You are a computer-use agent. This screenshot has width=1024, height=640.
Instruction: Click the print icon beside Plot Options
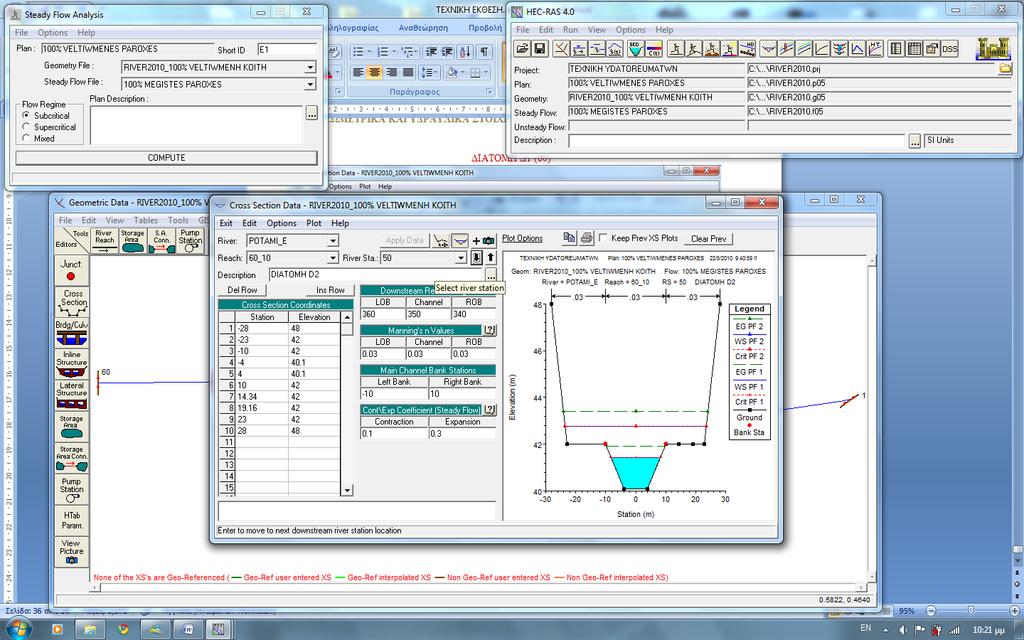(x=586, y=238)
